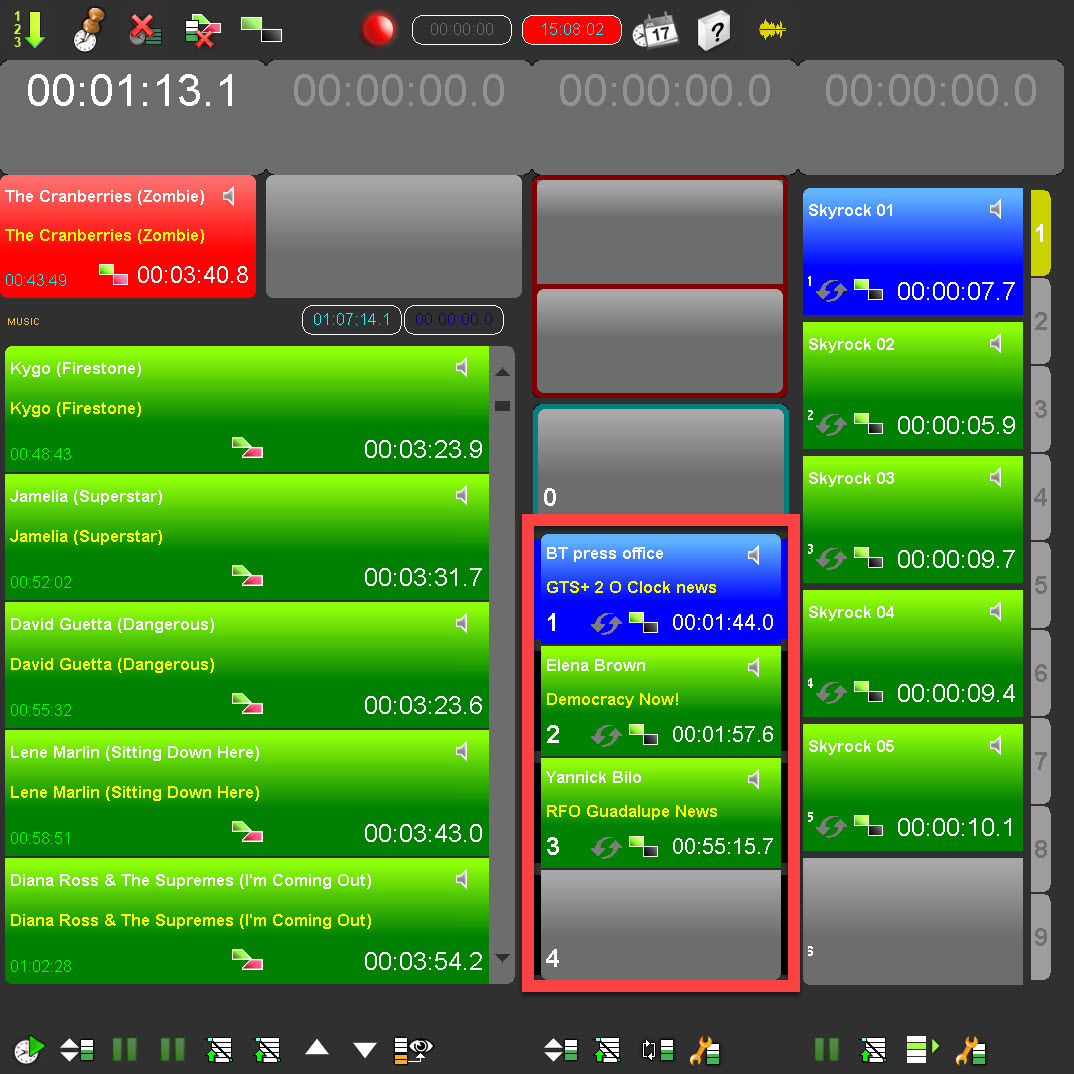Open the help question mark icon

click(x=713, y=31)
